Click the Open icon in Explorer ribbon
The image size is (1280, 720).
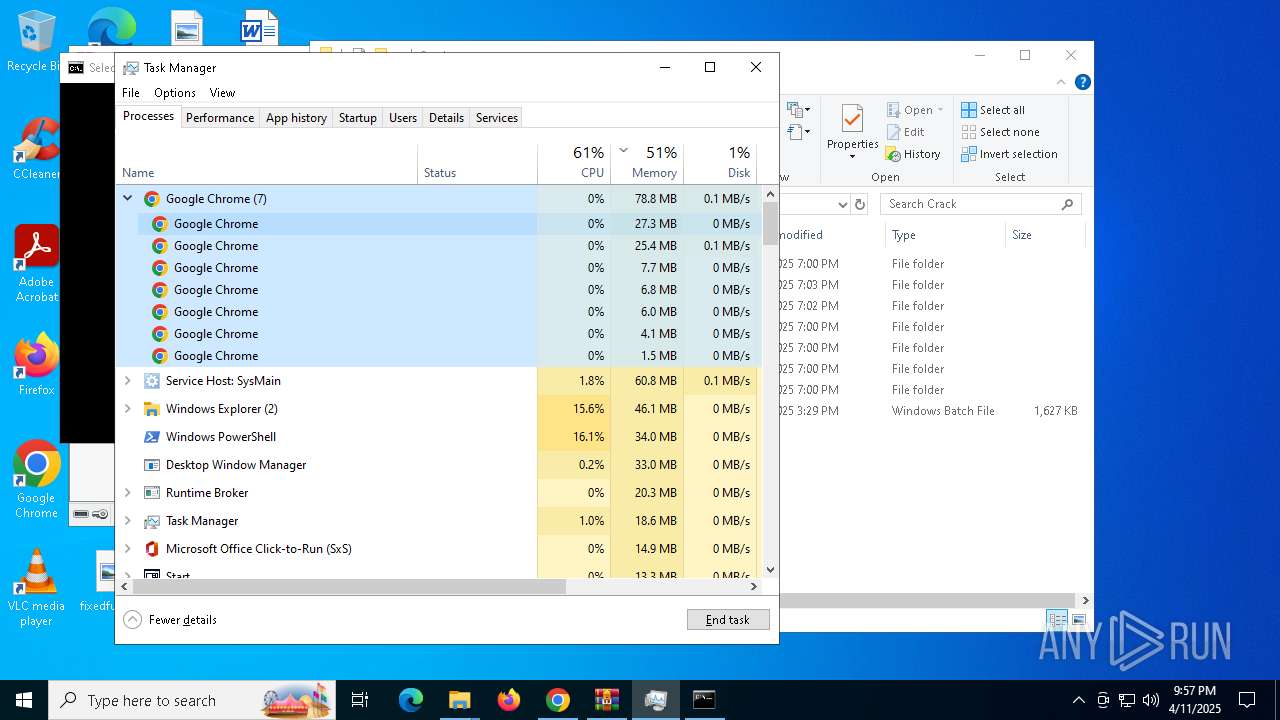894,110
